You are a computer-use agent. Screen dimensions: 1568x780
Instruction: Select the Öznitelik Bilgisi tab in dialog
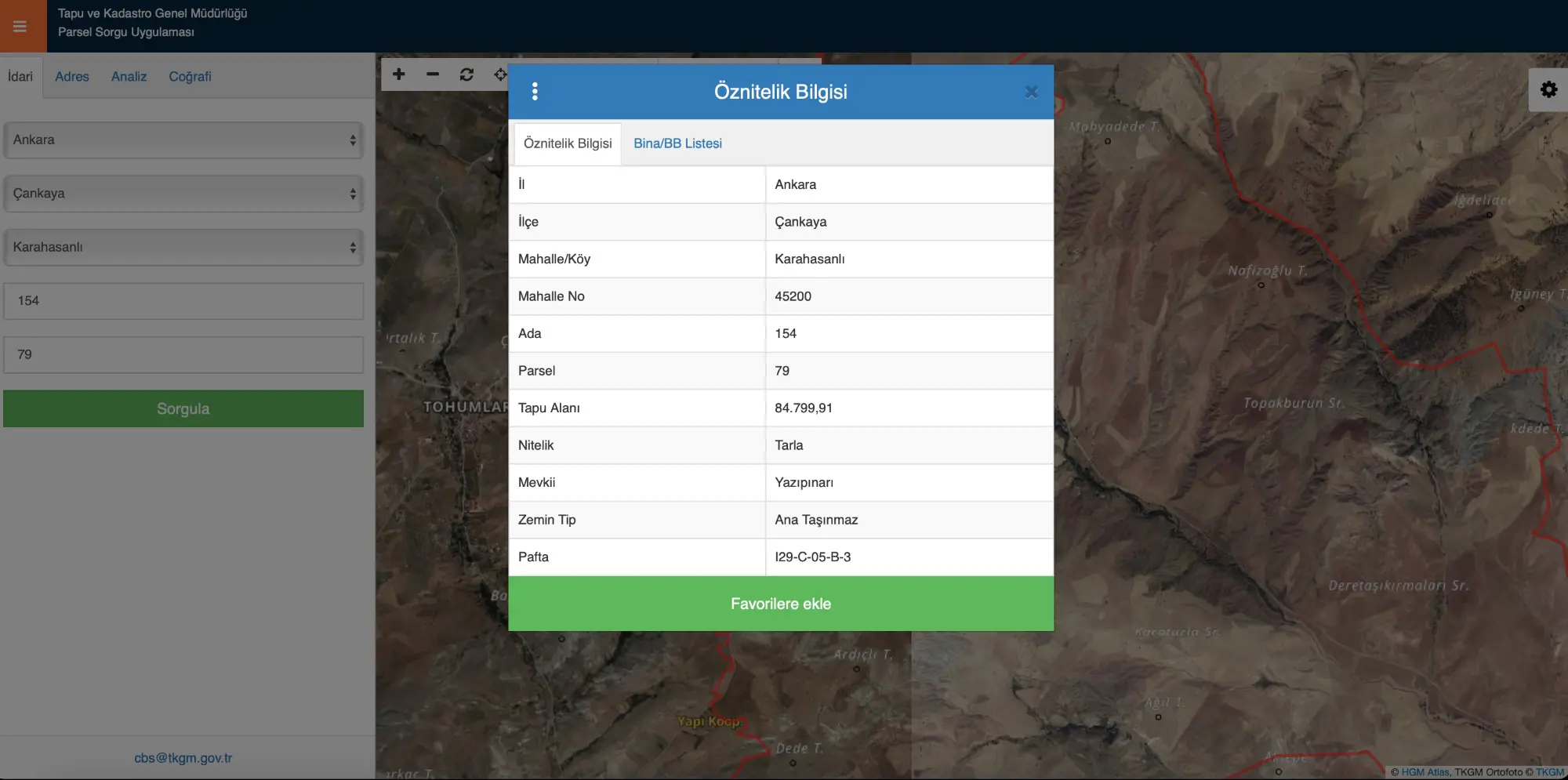(568, 143)
